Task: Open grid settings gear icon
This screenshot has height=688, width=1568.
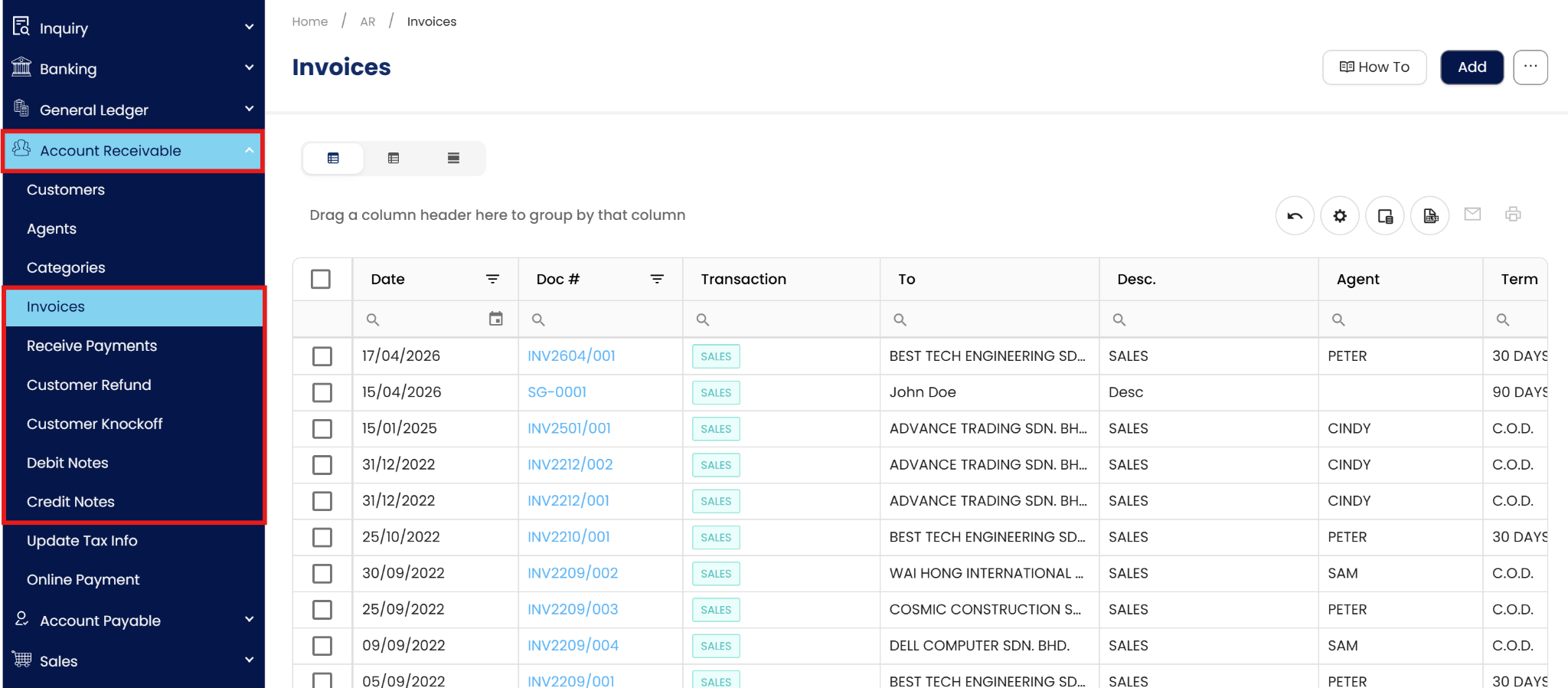Action: coord(1340,216)
